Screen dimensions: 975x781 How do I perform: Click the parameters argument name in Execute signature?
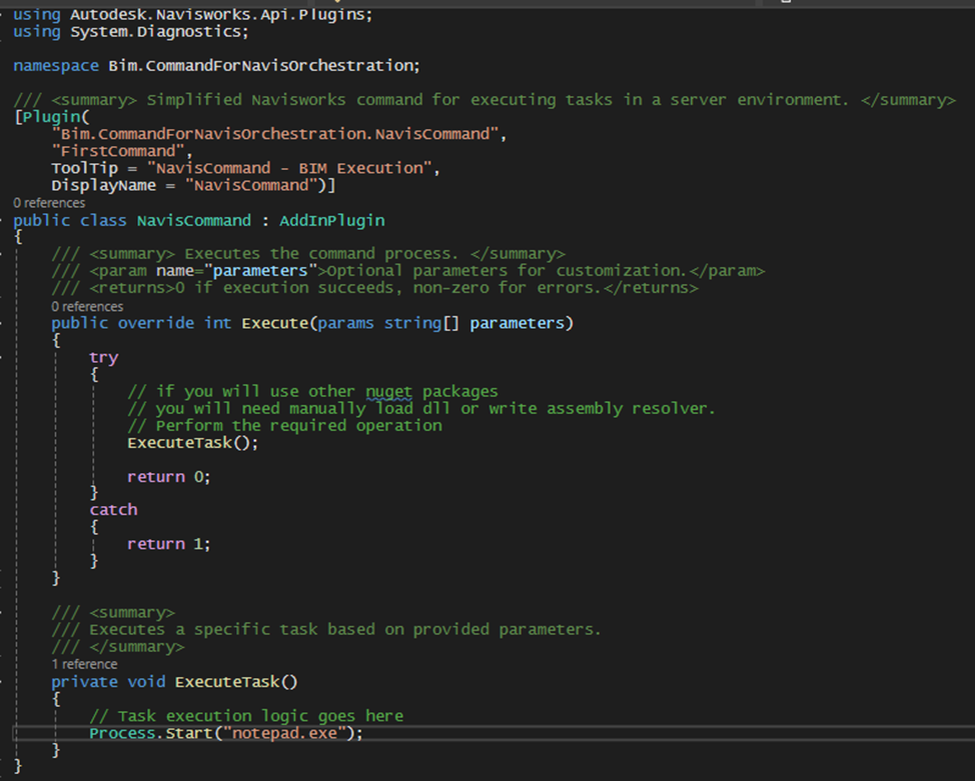pos(517,323)
